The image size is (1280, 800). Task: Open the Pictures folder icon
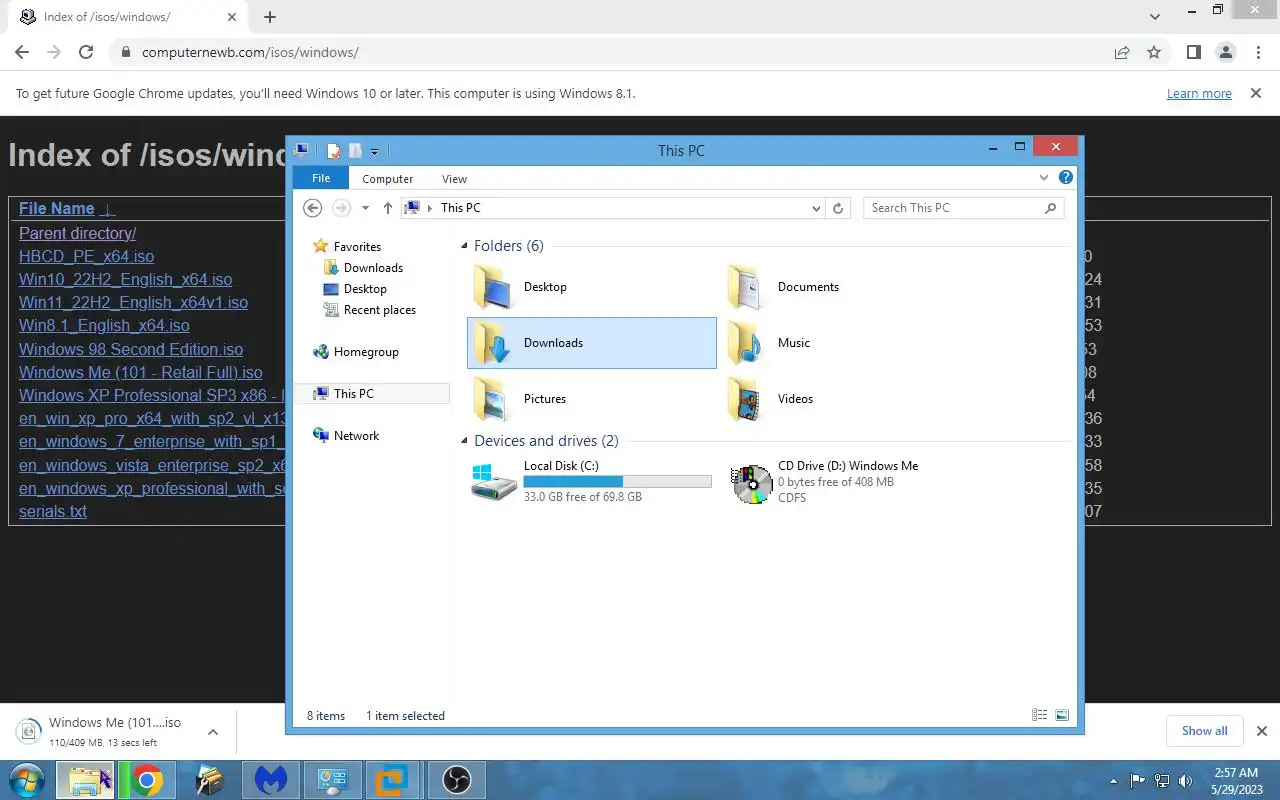493,399
